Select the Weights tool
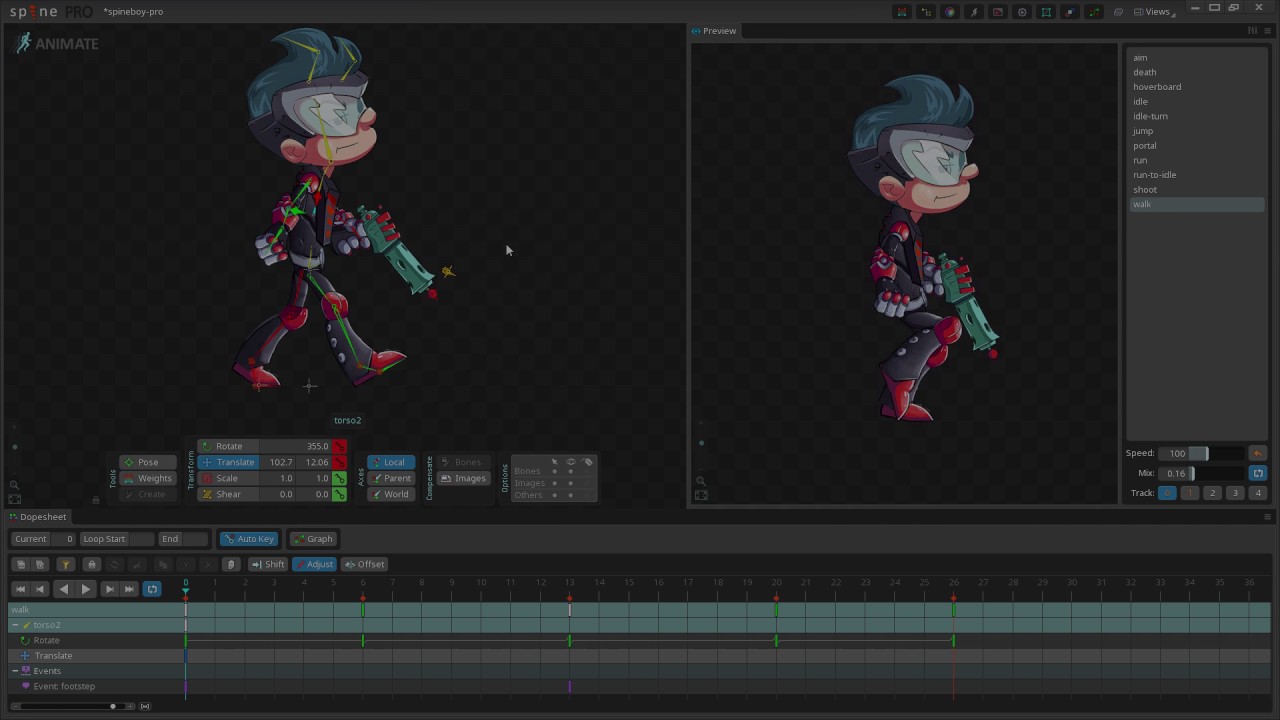This screenshot has height=720, width=1280. pos(148,478)
